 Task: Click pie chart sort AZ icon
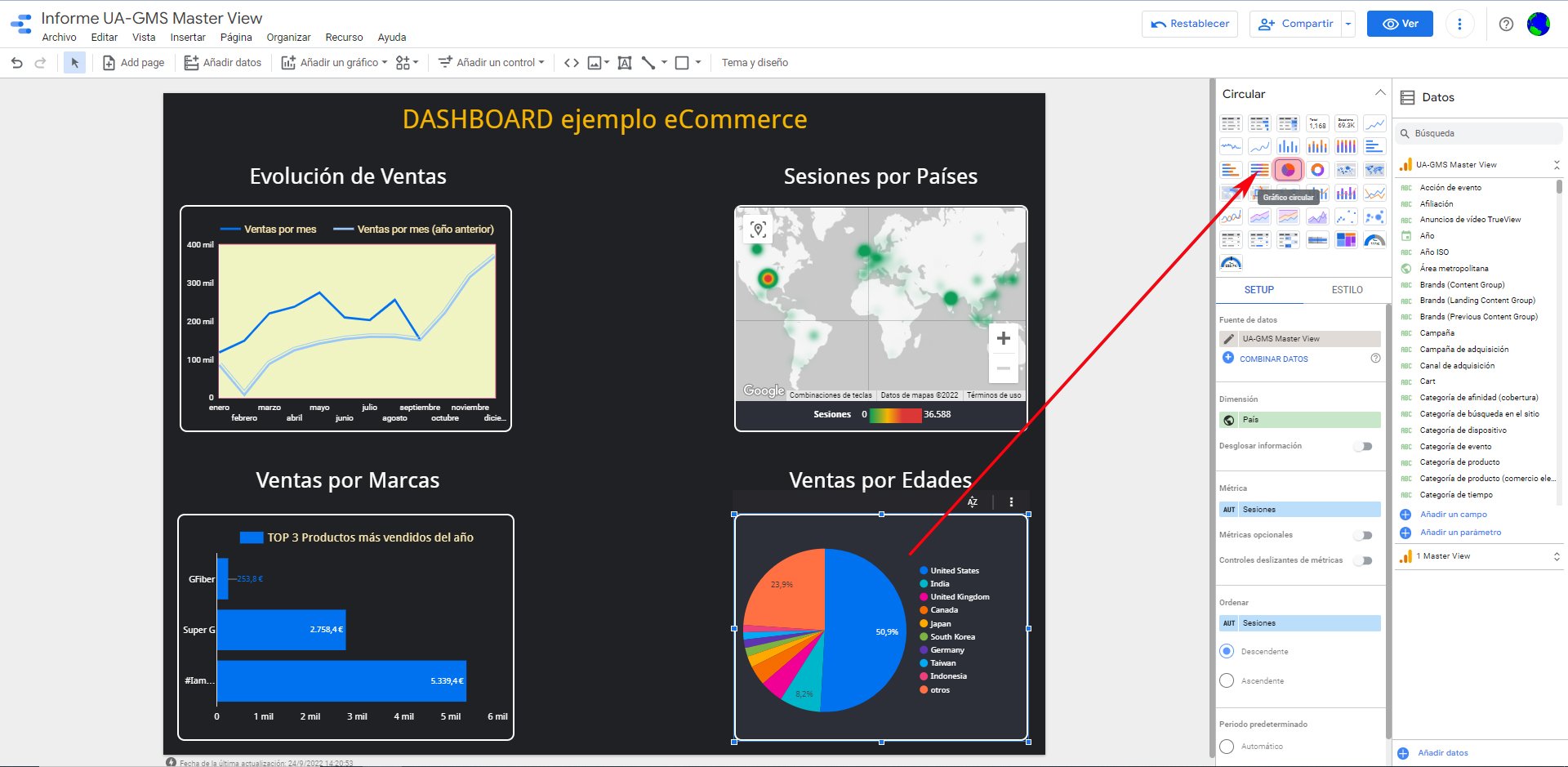pyautogui.click(x=973, y=502)
